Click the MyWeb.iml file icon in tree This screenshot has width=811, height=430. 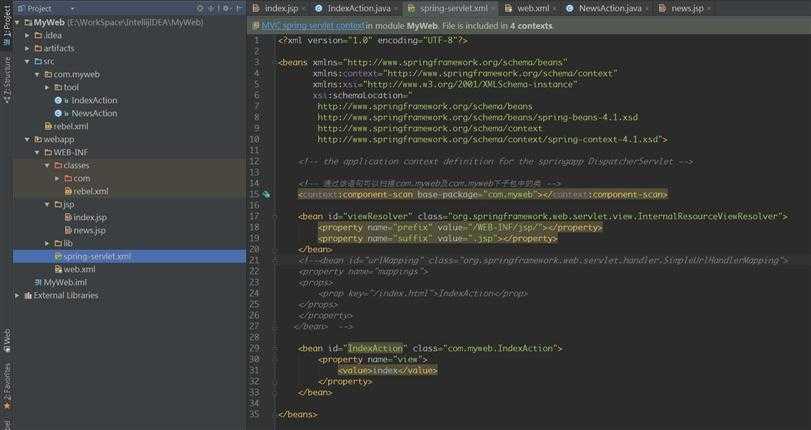click(38, 283)
